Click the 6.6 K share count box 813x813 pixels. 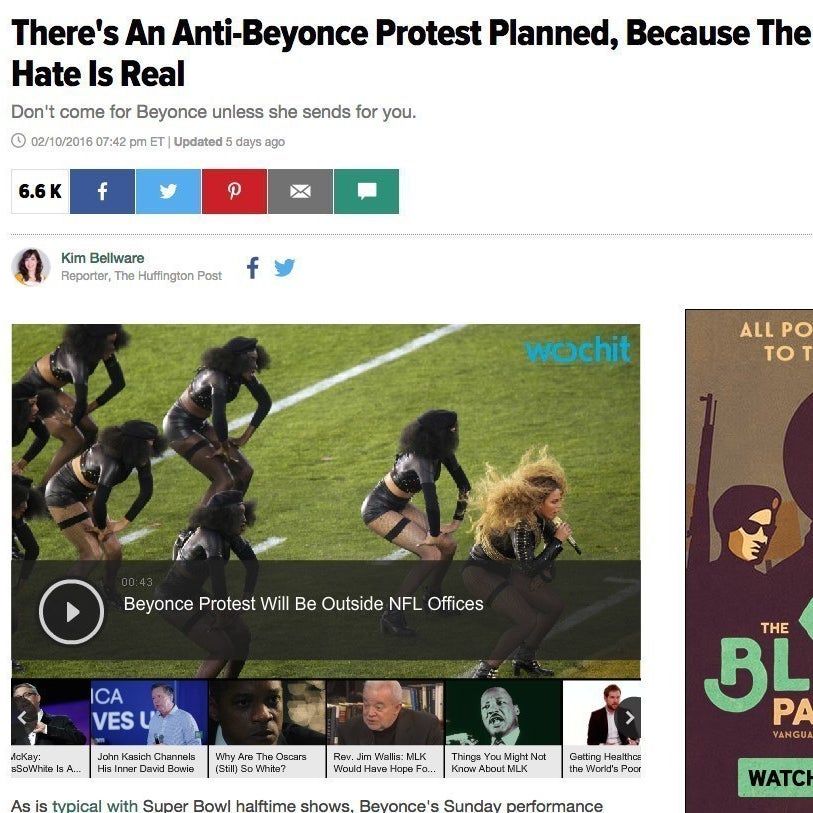(40, 191)
